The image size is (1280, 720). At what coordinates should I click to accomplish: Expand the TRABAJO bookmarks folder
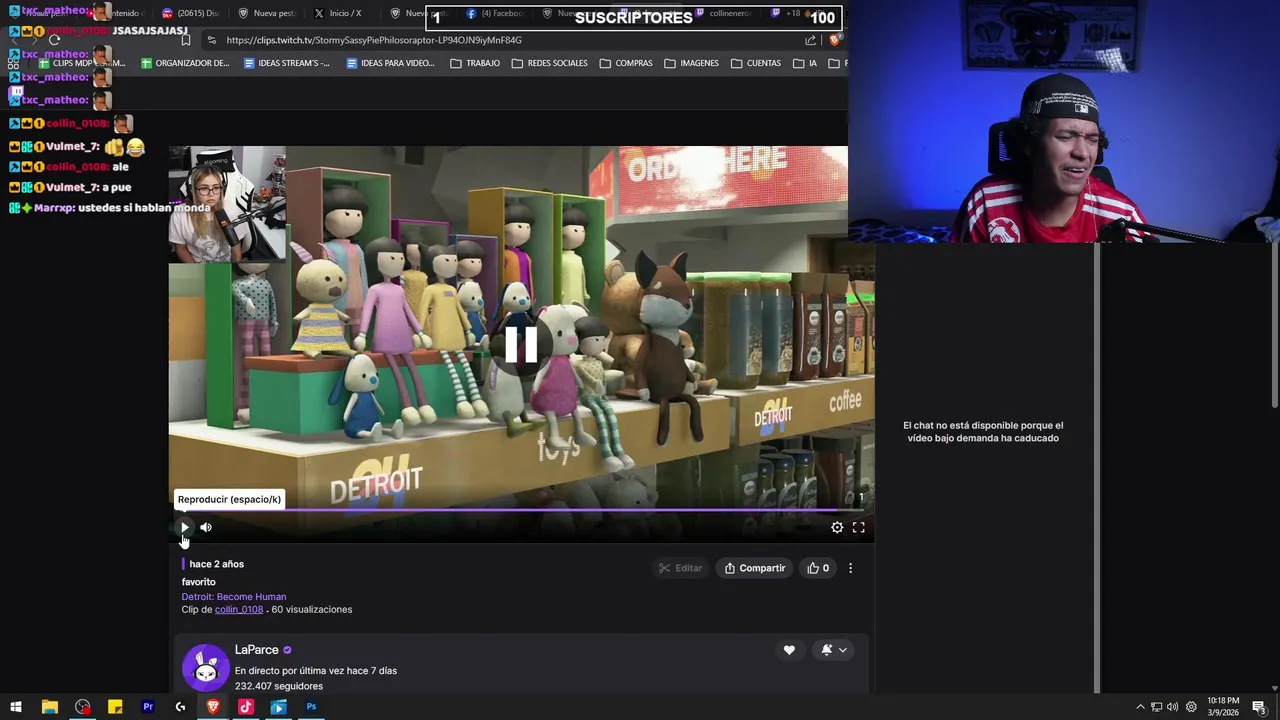coord(475,63)
